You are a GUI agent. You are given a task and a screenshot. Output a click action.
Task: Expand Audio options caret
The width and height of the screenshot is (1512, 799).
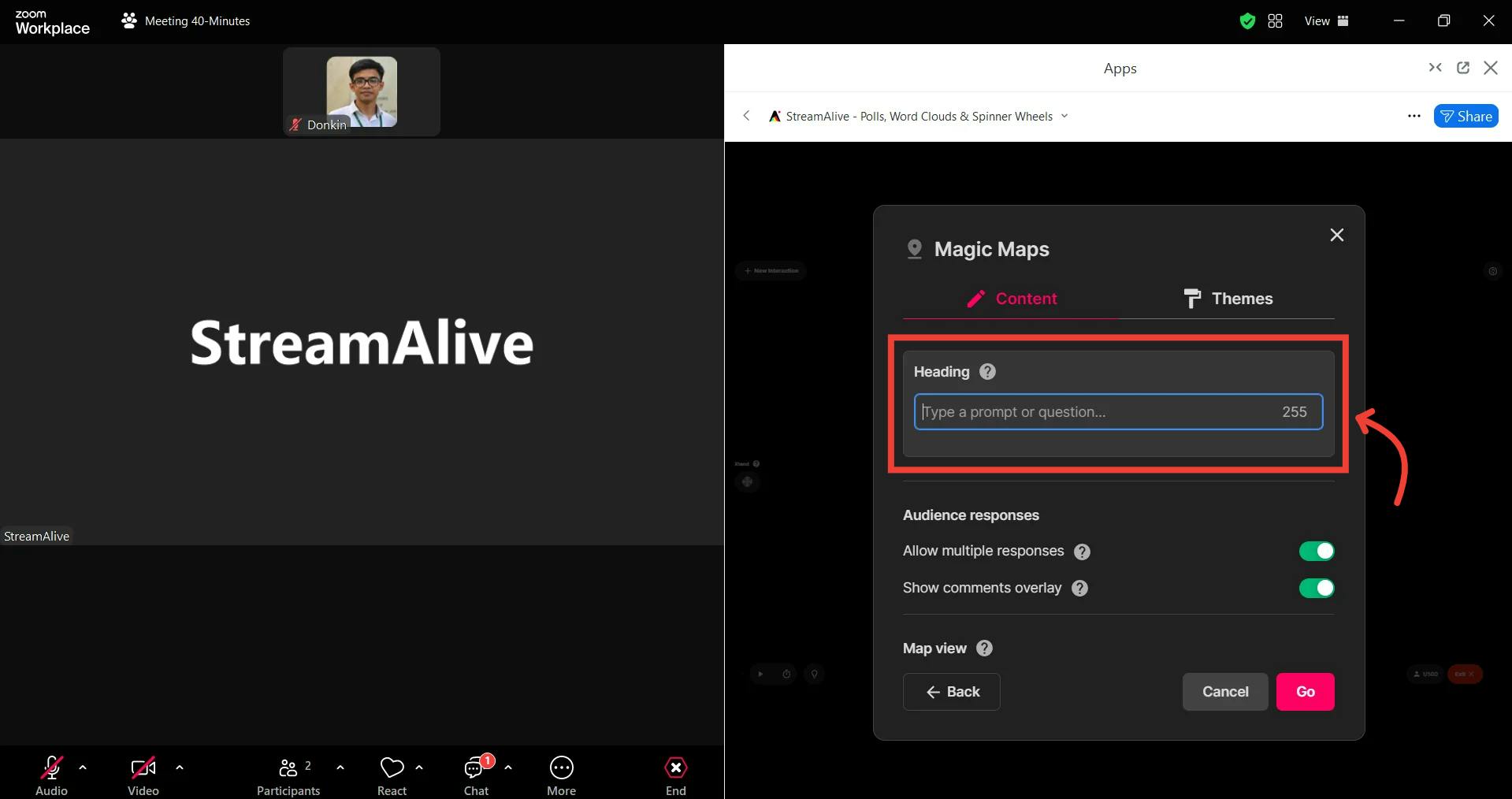point(83,767)
